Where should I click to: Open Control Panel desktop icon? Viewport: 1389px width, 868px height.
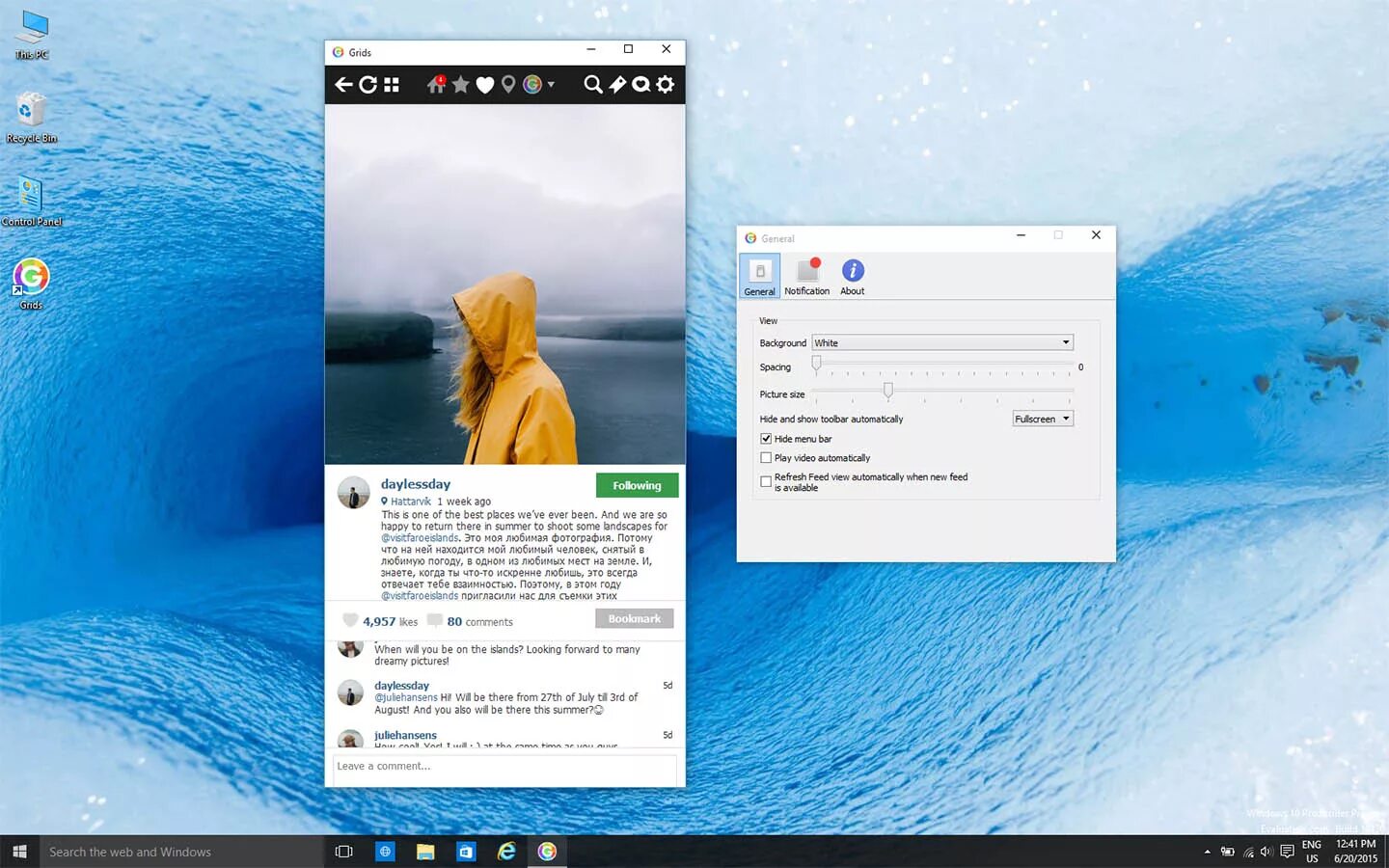[x=32, y=202]
